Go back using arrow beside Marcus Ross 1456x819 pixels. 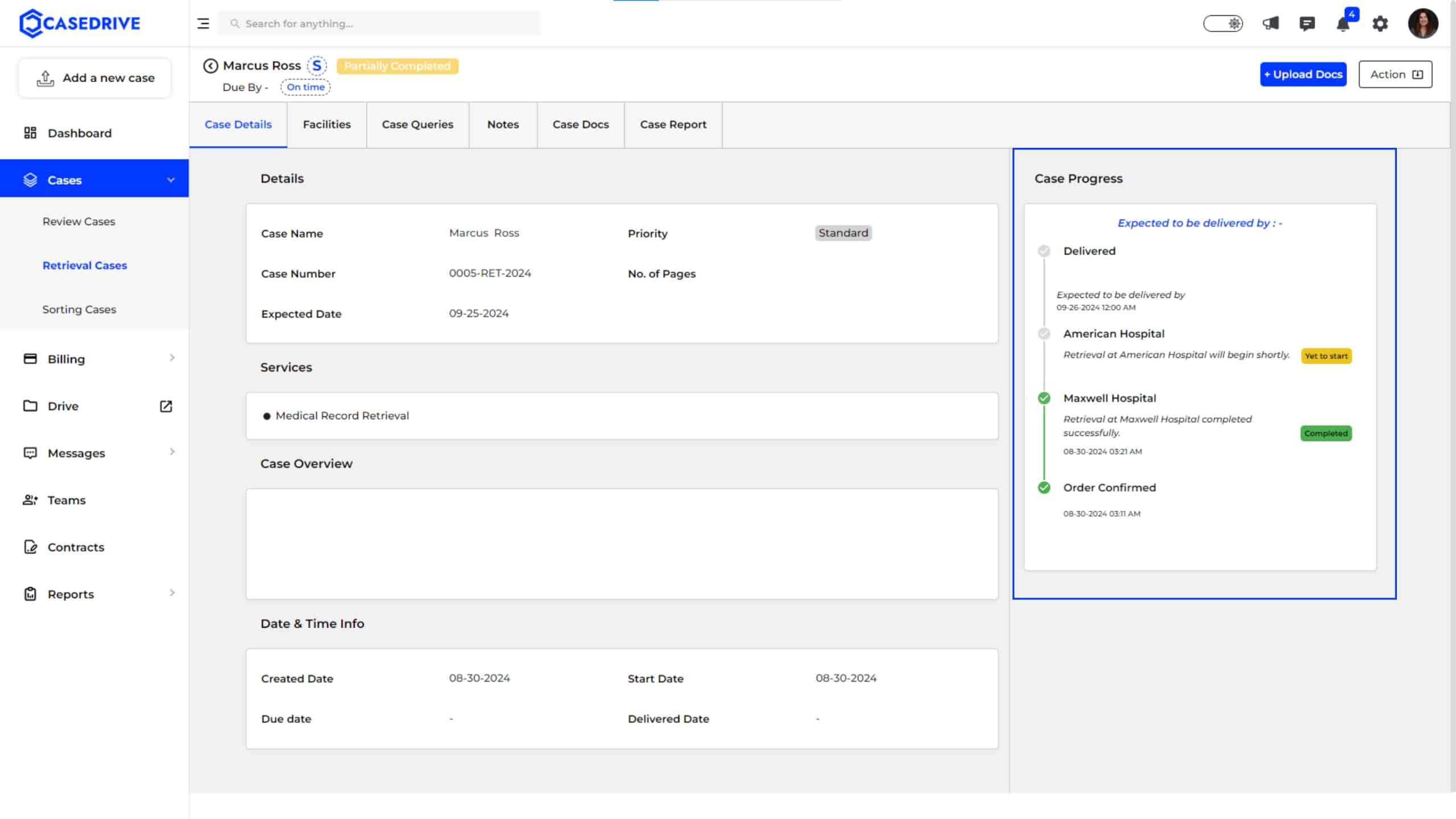point(210,66)
